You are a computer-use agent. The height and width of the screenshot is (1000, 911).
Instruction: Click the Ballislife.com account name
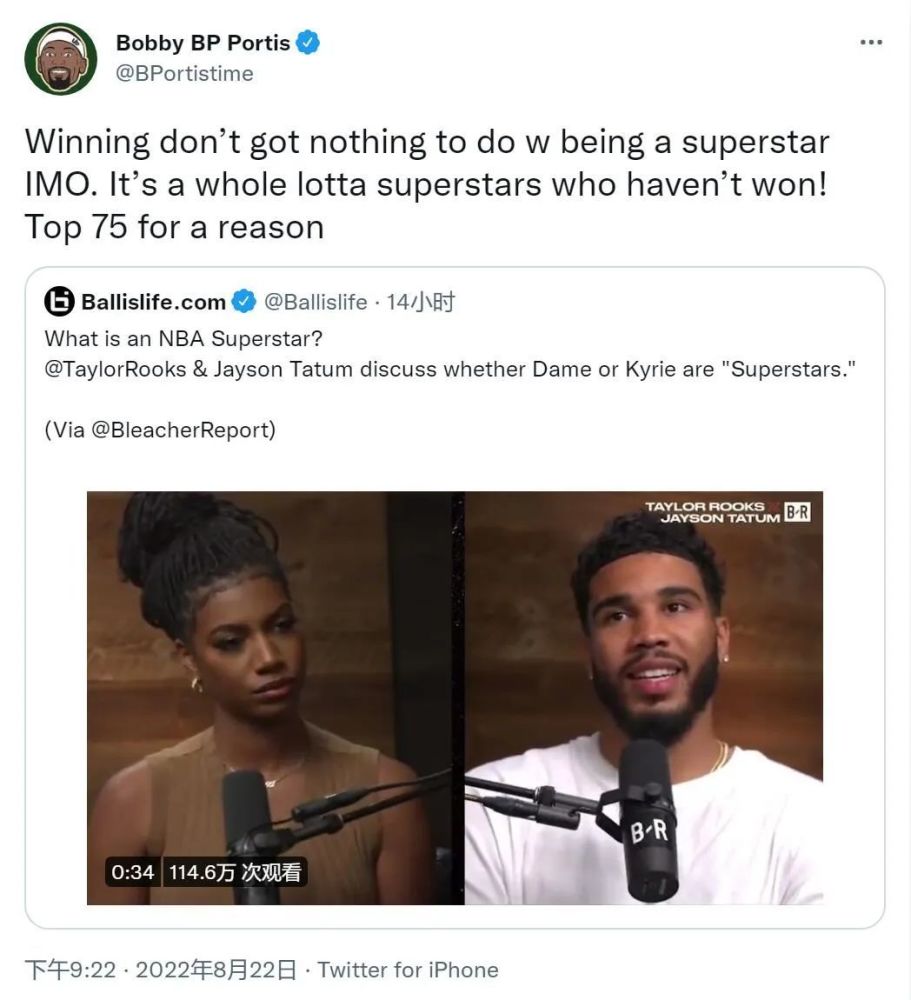(x=153, y=302)
